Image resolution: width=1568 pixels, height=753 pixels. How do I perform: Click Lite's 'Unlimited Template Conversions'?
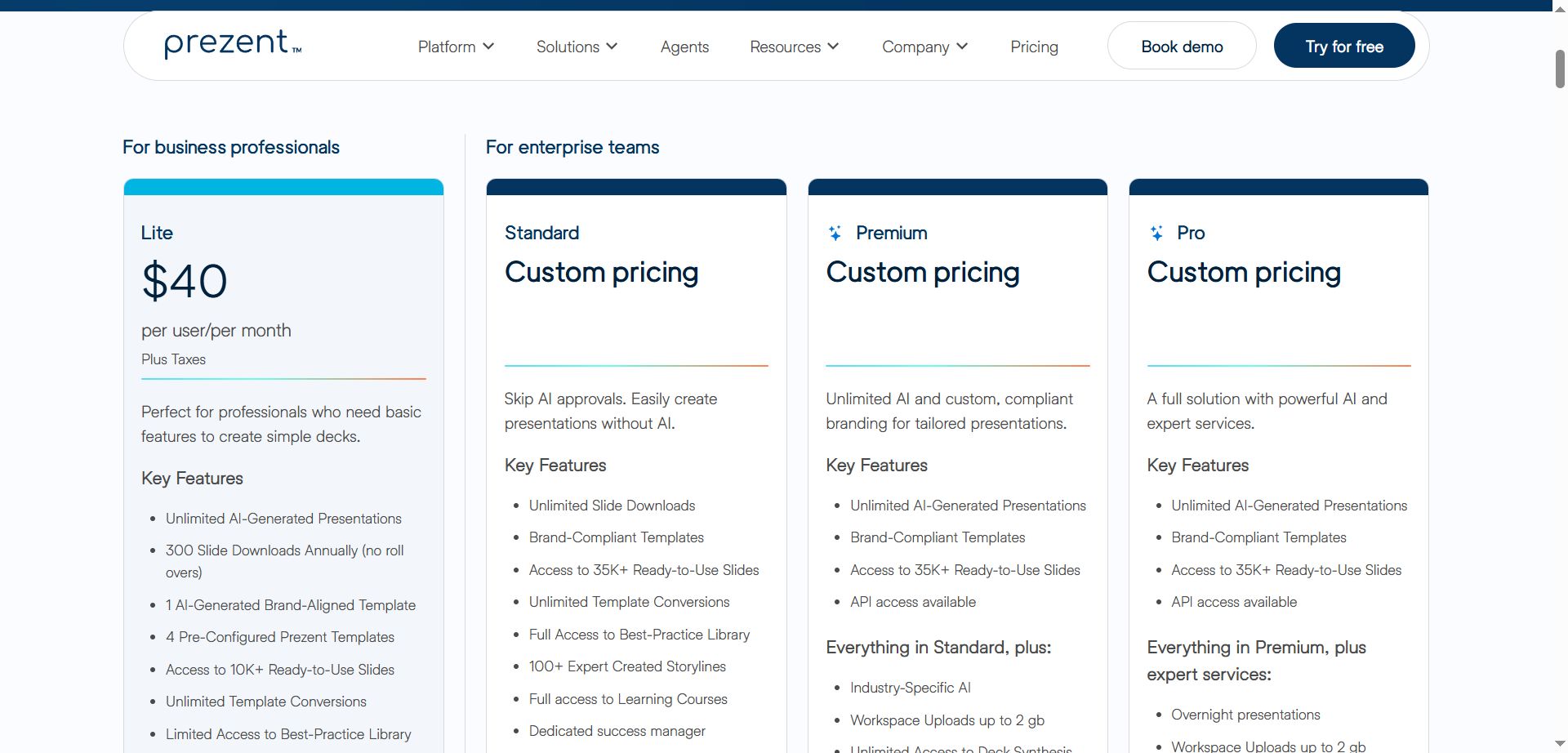266,702
